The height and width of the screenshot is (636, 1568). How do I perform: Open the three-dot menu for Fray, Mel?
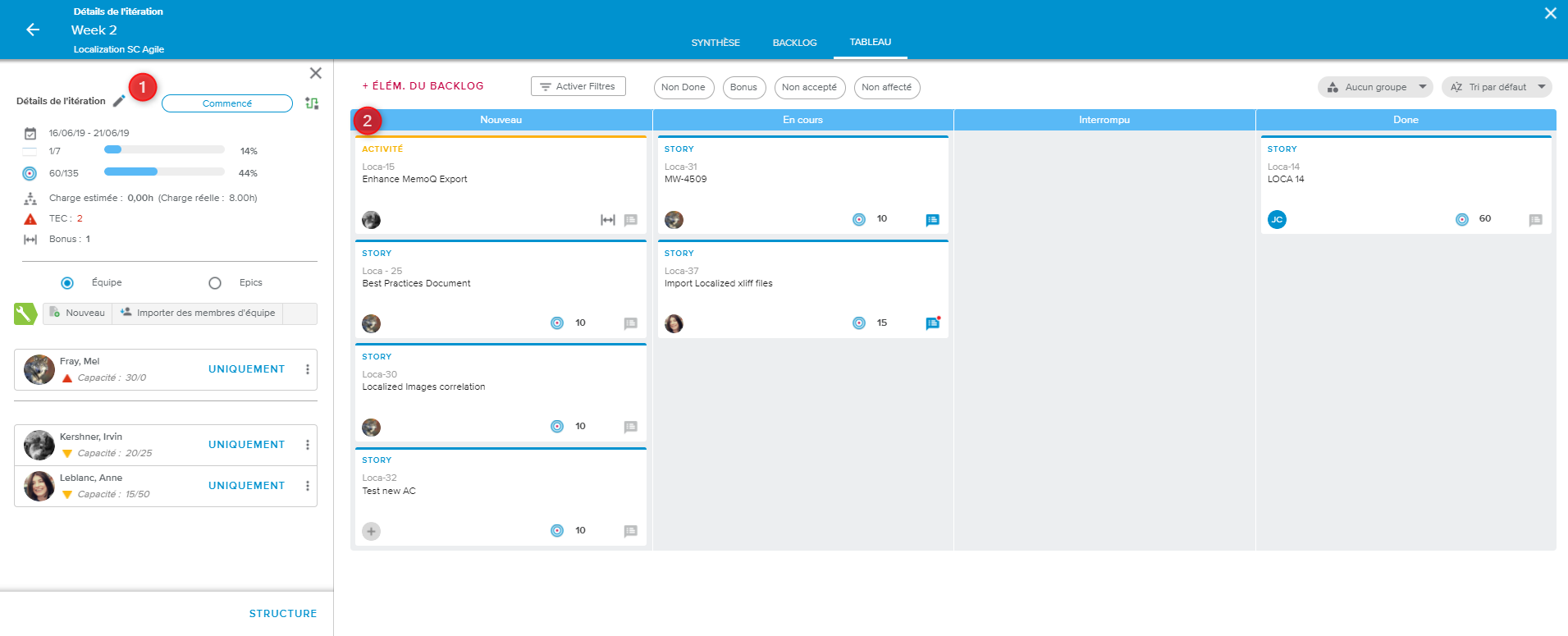[308, 369]
